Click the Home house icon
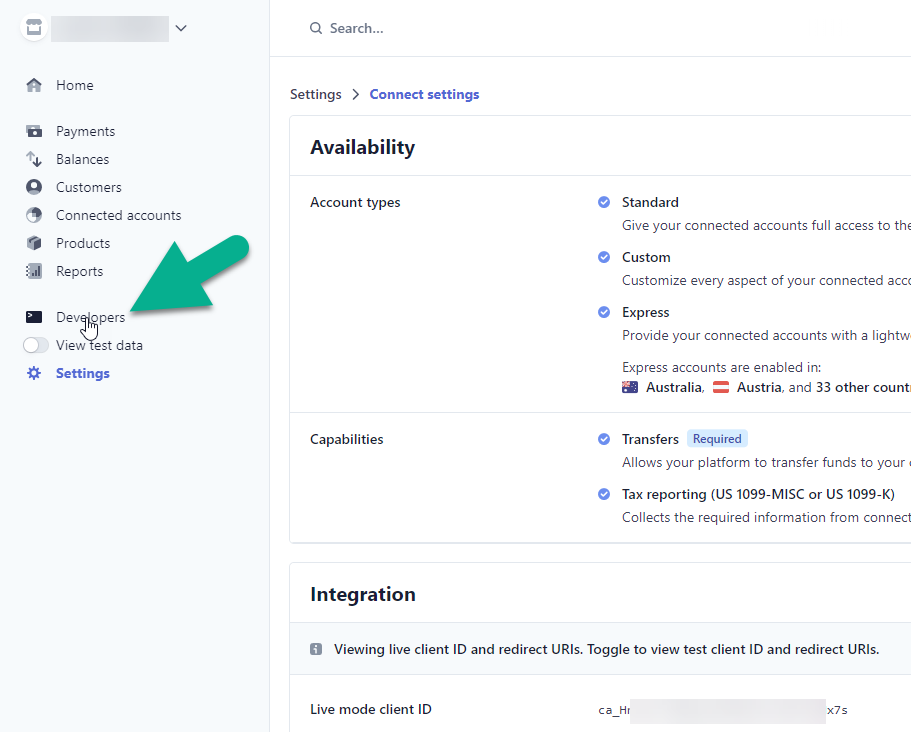This screenshot has height=732, width=911. (34, 85)
